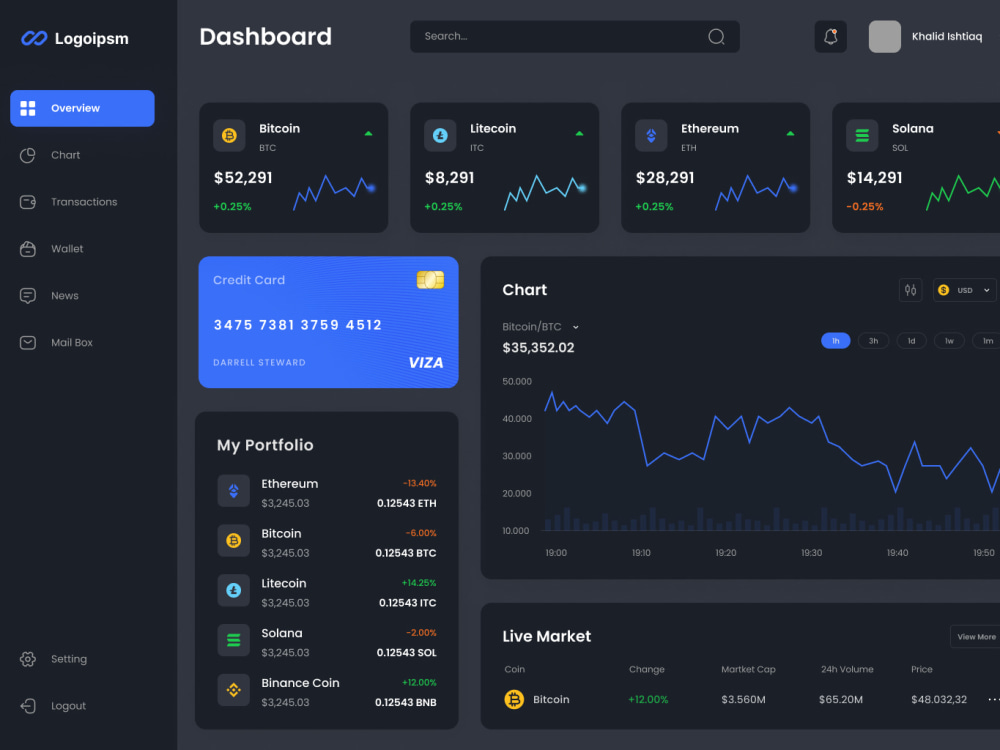Click the Logout link

(x=68, y=706)
